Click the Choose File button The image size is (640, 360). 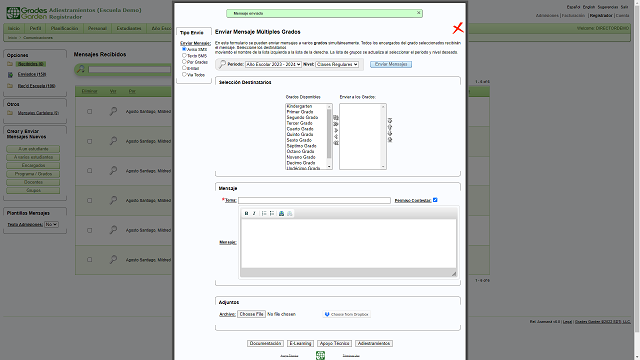point(251,314)
